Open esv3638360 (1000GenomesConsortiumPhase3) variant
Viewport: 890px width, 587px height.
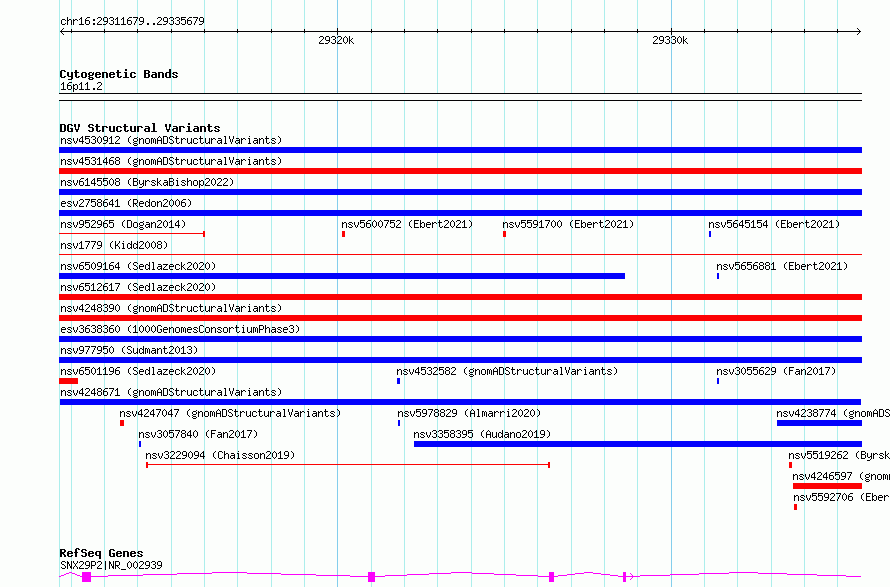click(180, 329)
